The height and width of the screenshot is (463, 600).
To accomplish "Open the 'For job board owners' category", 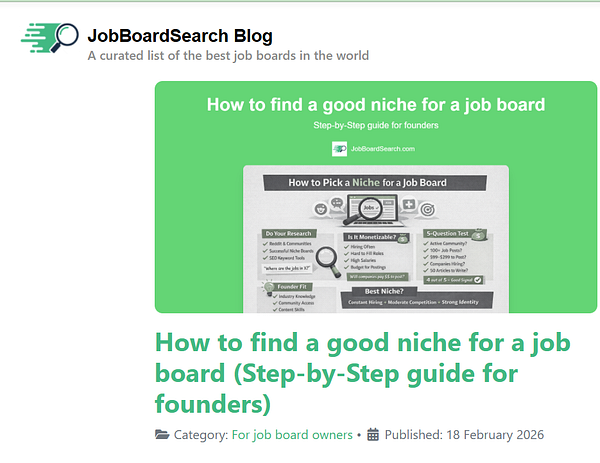I will click(292, 435).
